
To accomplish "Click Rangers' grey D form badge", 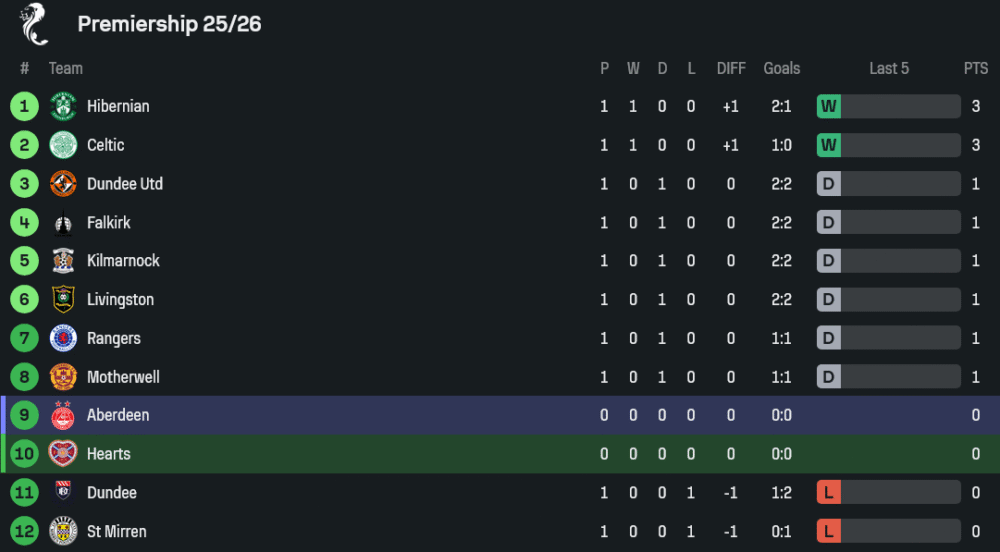I will (x=828, y=338).
